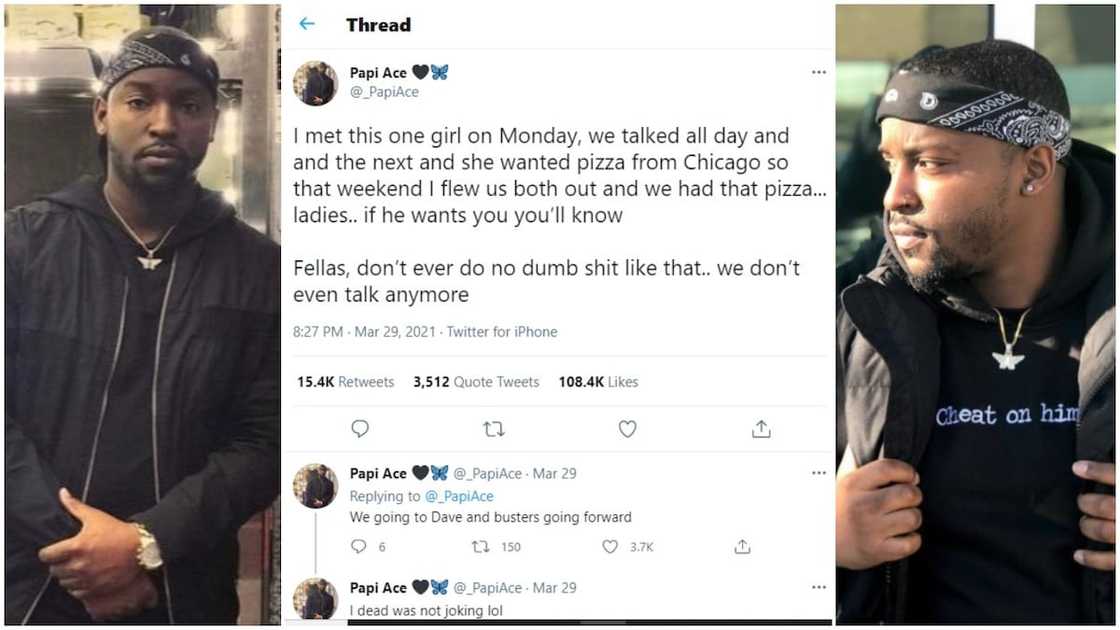Select the Thread header title
The image size is (1120, 630).
[x=379, y=25]
